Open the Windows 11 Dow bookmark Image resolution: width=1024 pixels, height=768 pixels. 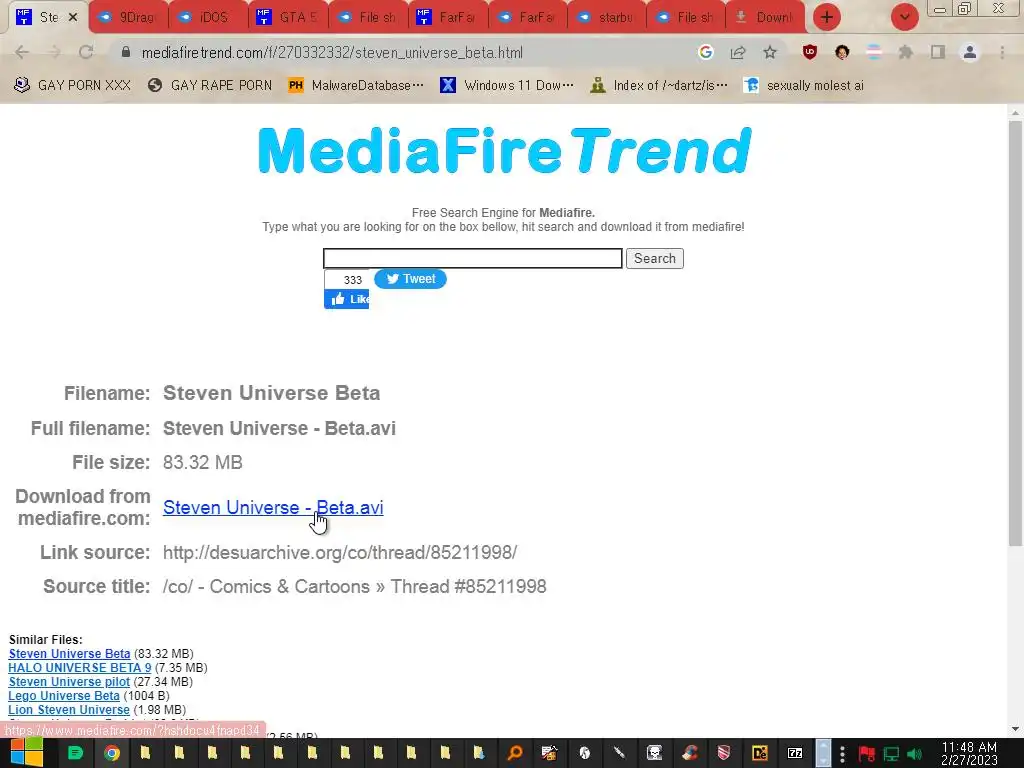pos(507,86)
